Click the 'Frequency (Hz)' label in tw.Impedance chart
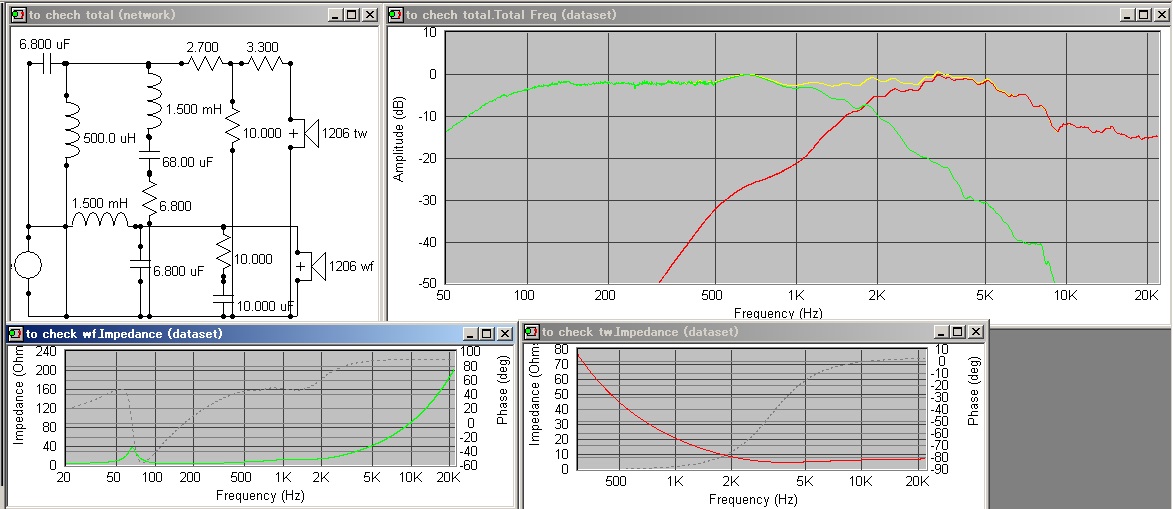 pyautogui.click(x=753, y=499)
